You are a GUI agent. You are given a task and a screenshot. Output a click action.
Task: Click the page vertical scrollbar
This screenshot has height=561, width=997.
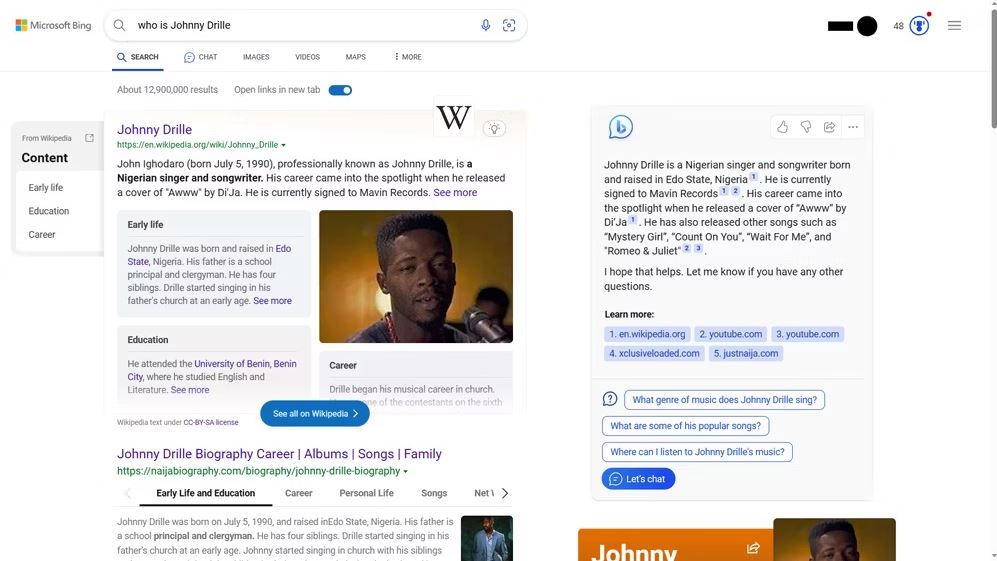pyautogui.click(x=994, y=67)
